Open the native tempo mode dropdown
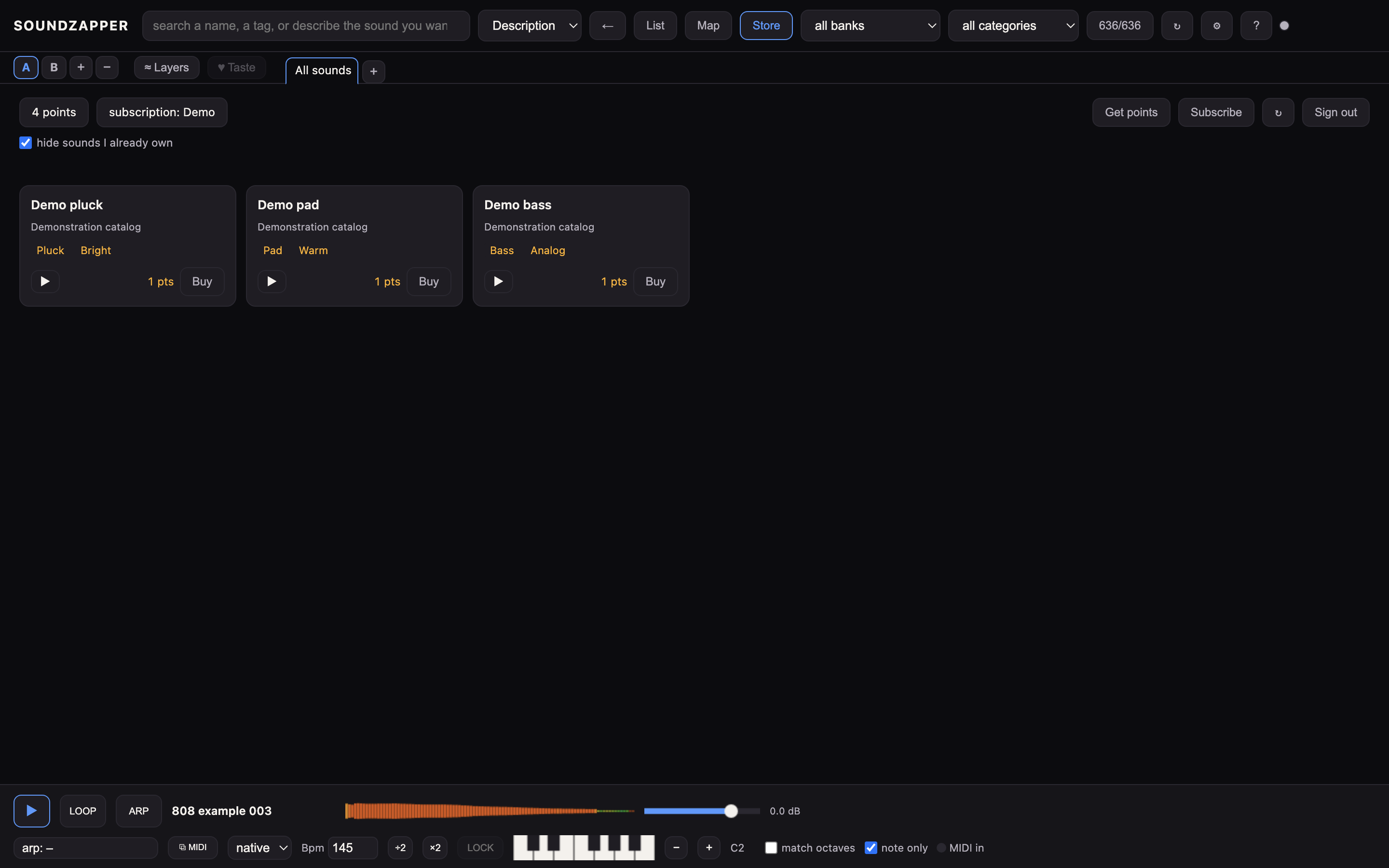1389x868 pixels. coord(259,848)
